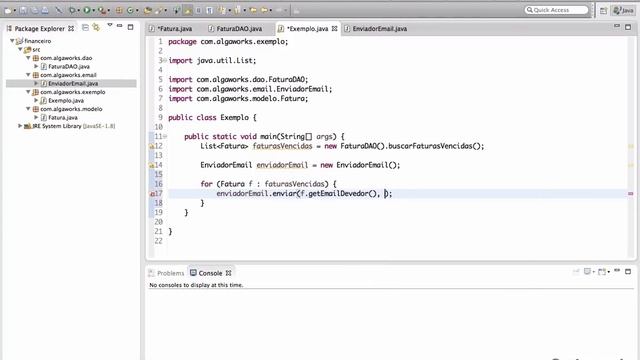The height and width of the screenshot is (360, 640).
Task: Click the New Java Class icon
Action: (x=130, y=11)
